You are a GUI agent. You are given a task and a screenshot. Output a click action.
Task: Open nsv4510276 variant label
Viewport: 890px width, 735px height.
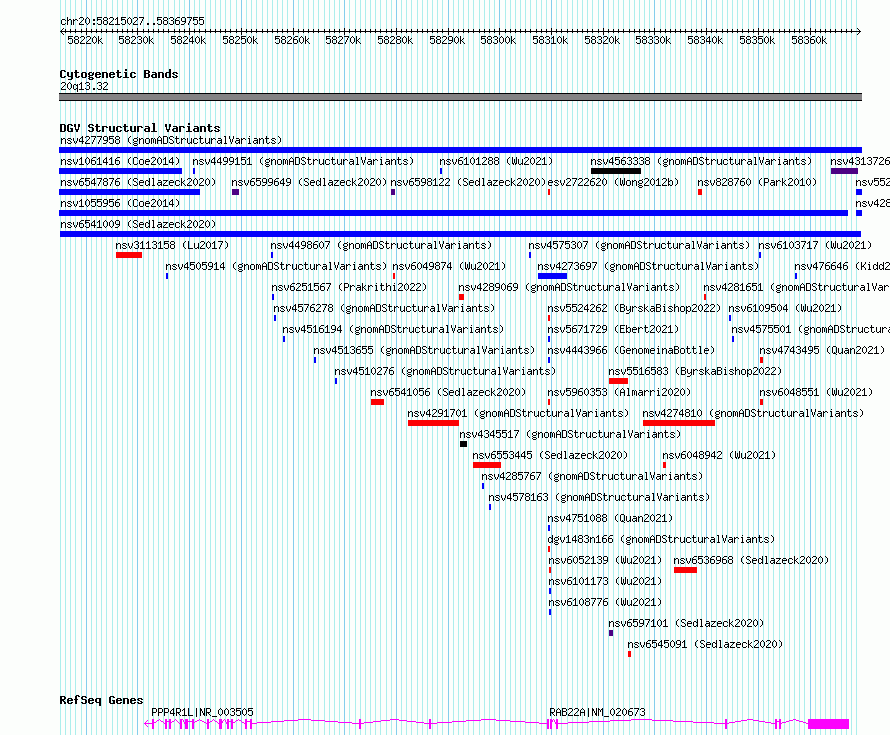pos(445,371)
